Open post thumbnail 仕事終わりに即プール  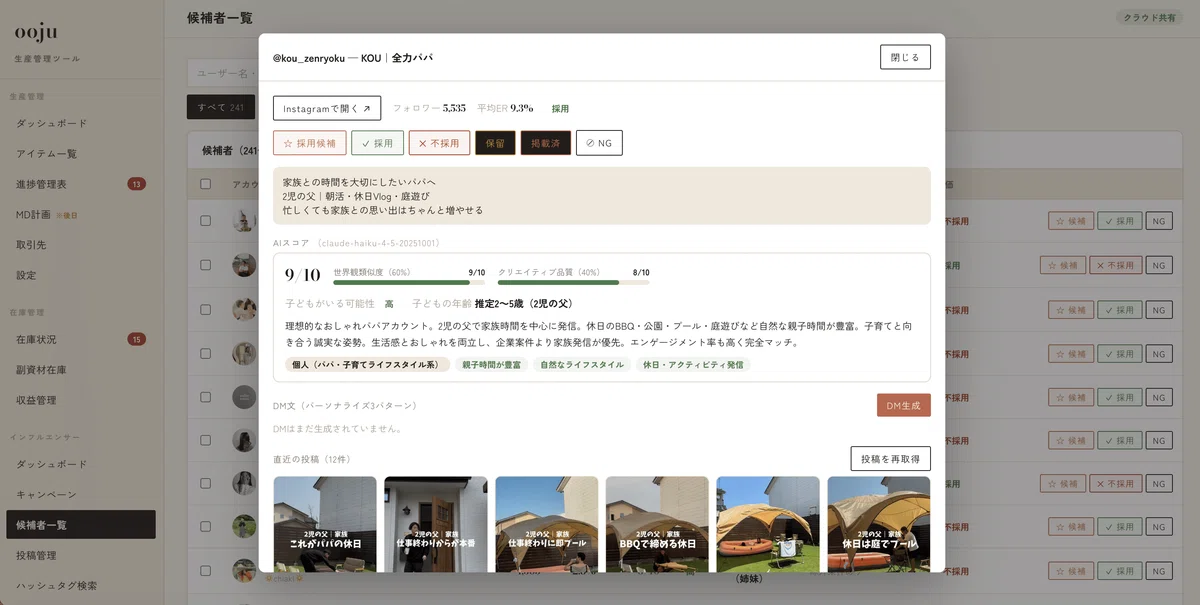[547, 524]
